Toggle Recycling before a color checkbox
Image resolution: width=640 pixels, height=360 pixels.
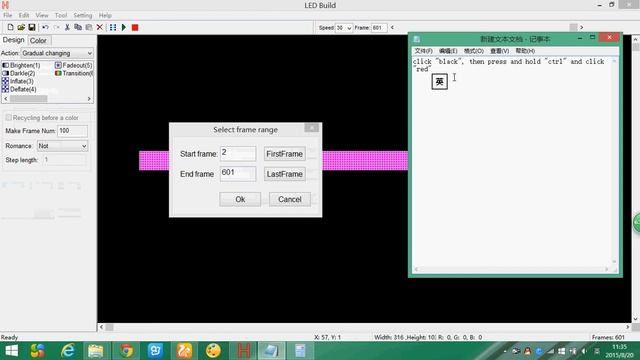pos(9,118)
